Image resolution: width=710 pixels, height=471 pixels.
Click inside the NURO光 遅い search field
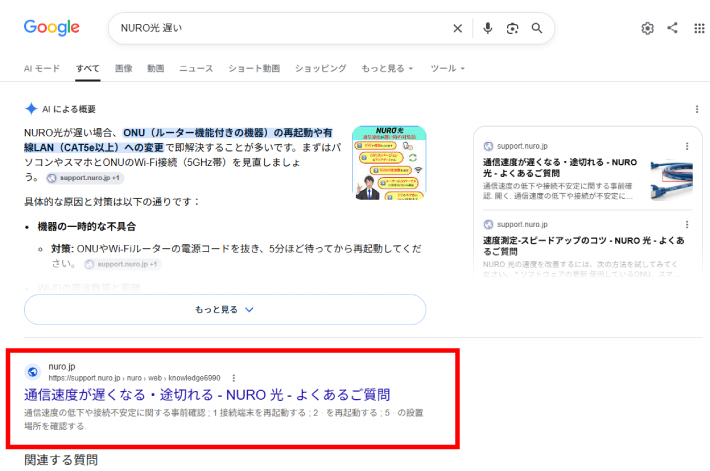281,28
